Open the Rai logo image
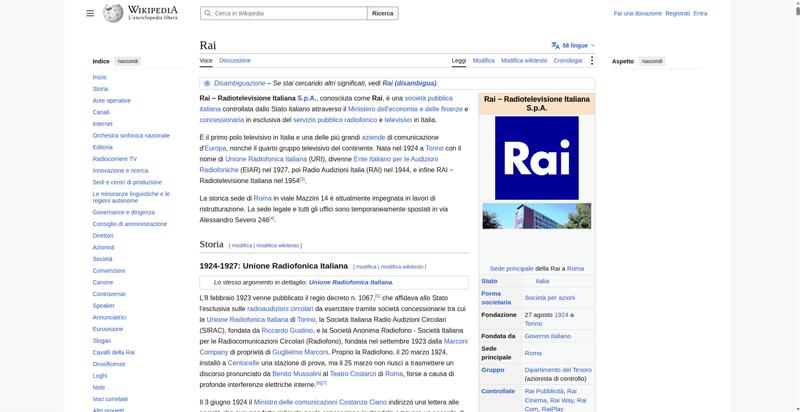Image resolution: width=800 pixels, height=412 pixels. 537,158
